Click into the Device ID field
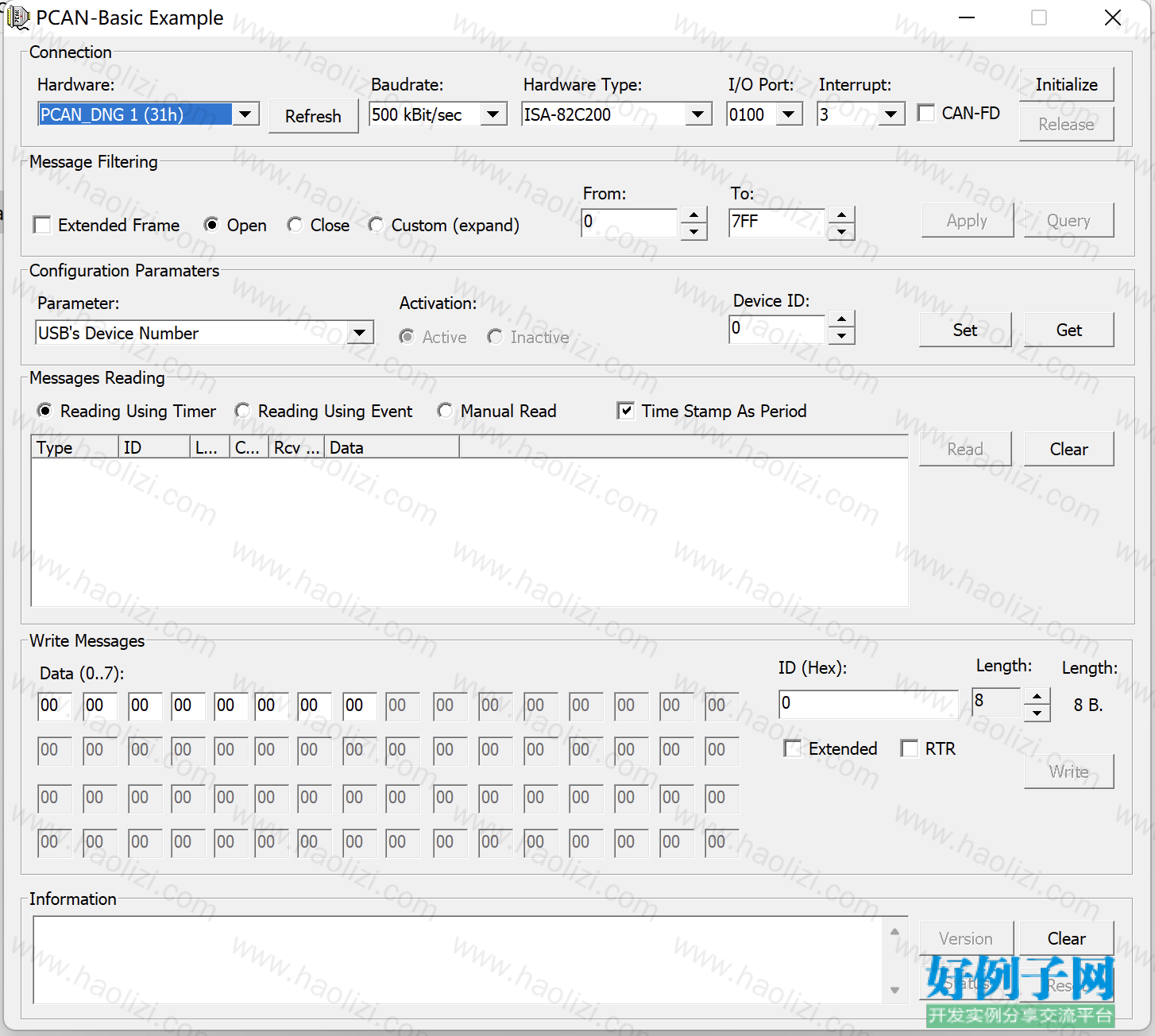Screen dimensions: 1155x1036 778,328
